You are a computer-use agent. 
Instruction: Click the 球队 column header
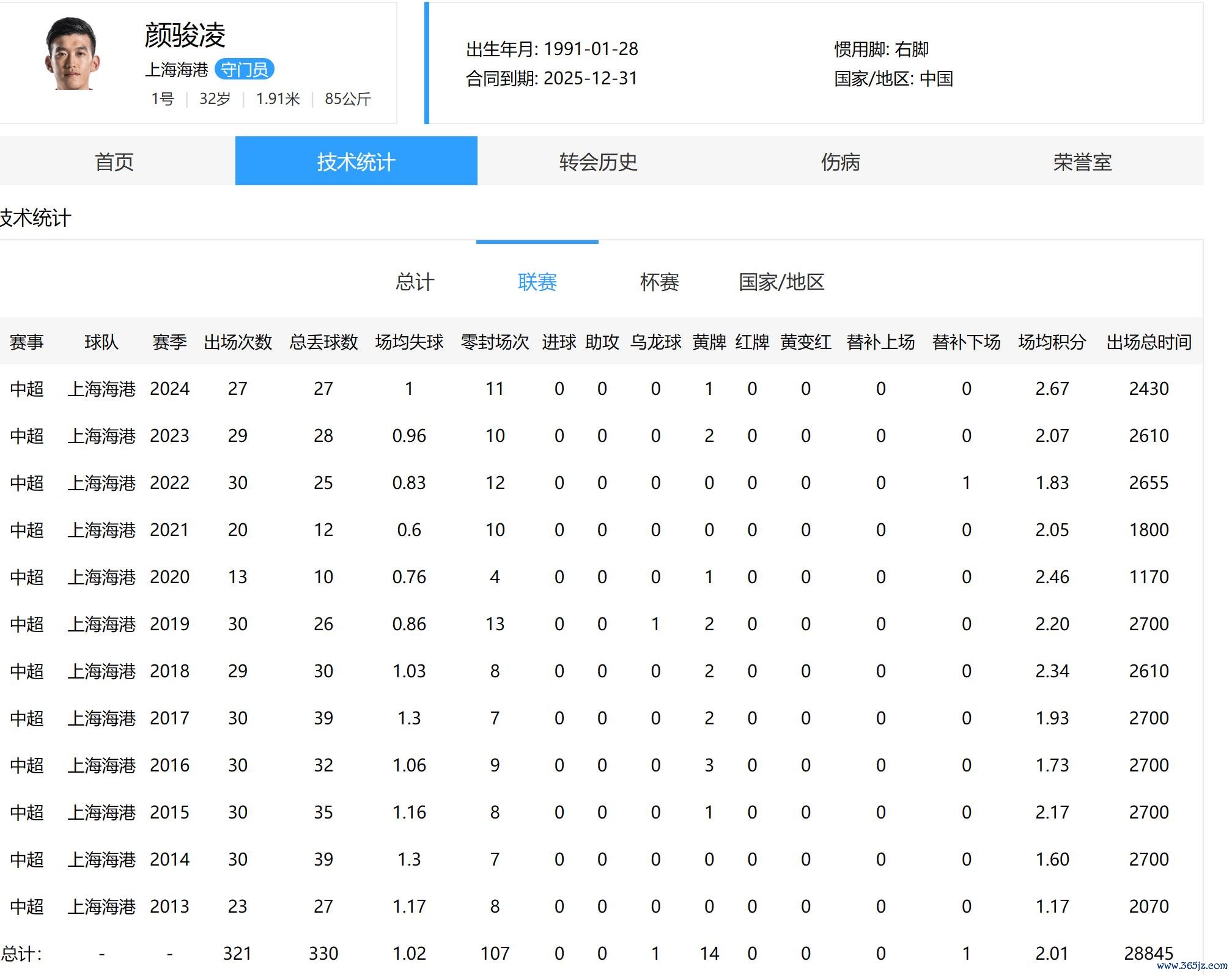point(101,342)
